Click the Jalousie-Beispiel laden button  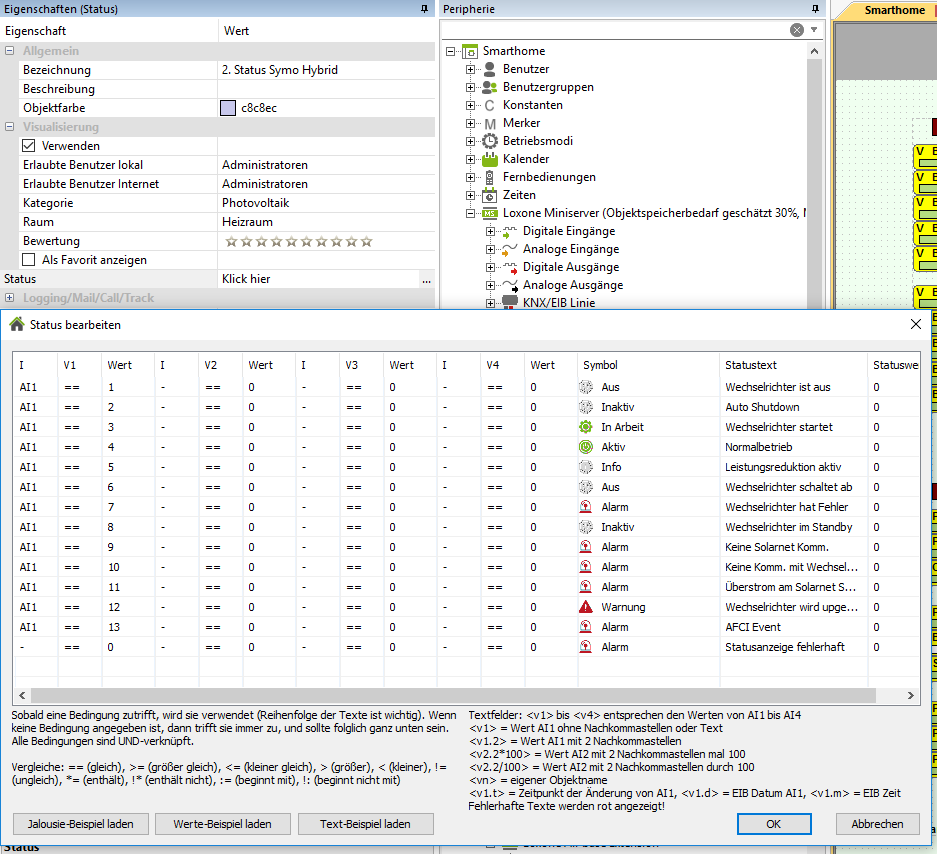tap(80, 824)
